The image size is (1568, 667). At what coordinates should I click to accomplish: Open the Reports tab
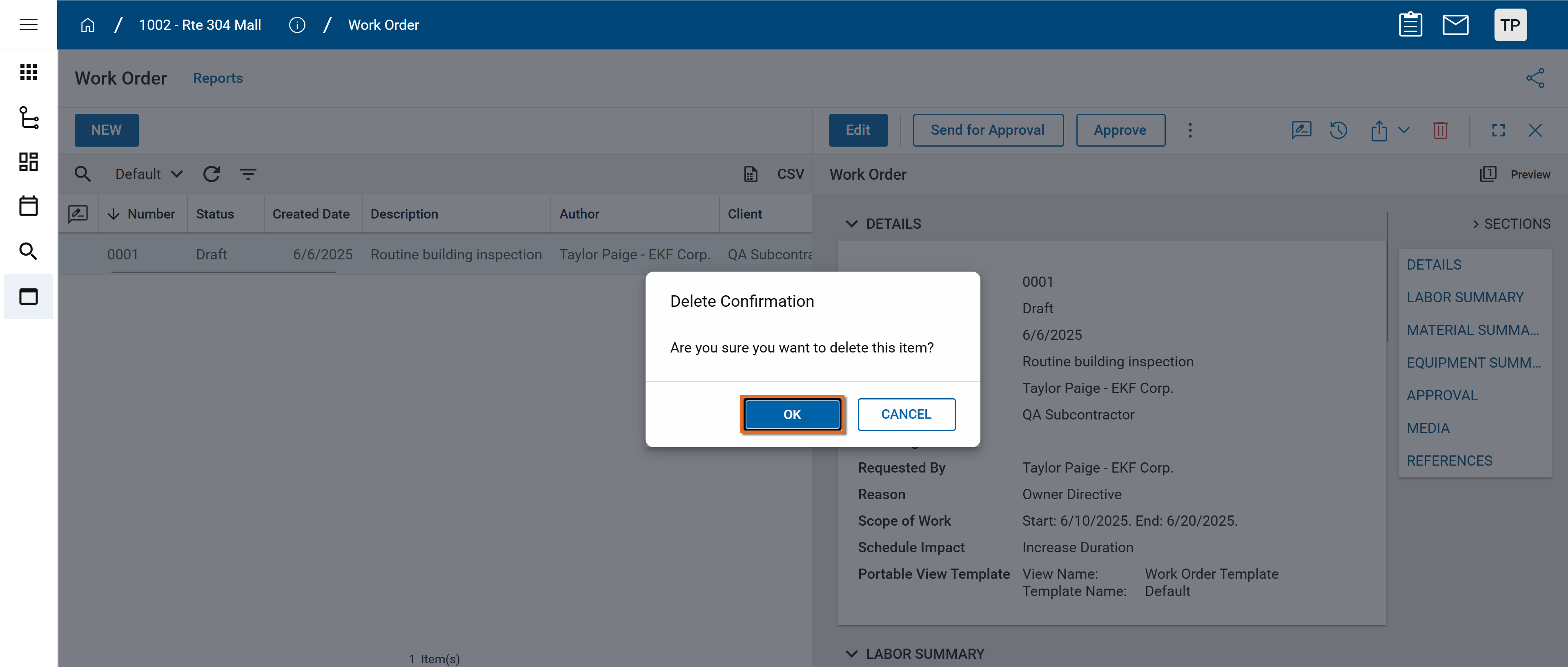217,78
